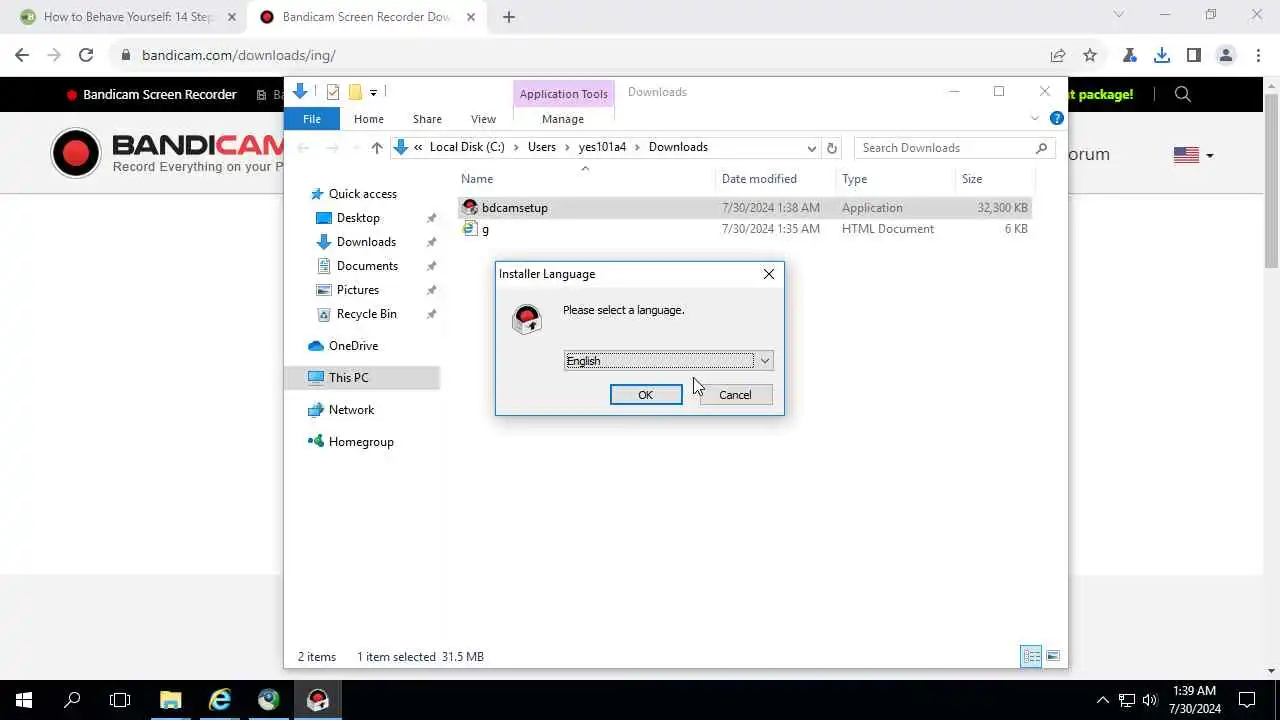This screenshot has height=720, width=1280.
Task: Open Pictures in the navigation pane
Action: (358, 290)
